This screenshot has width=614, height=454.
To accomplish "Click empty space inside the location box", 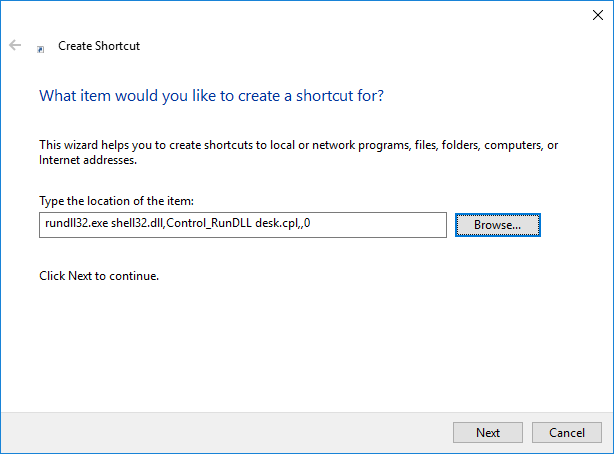I will coord(378,225).
